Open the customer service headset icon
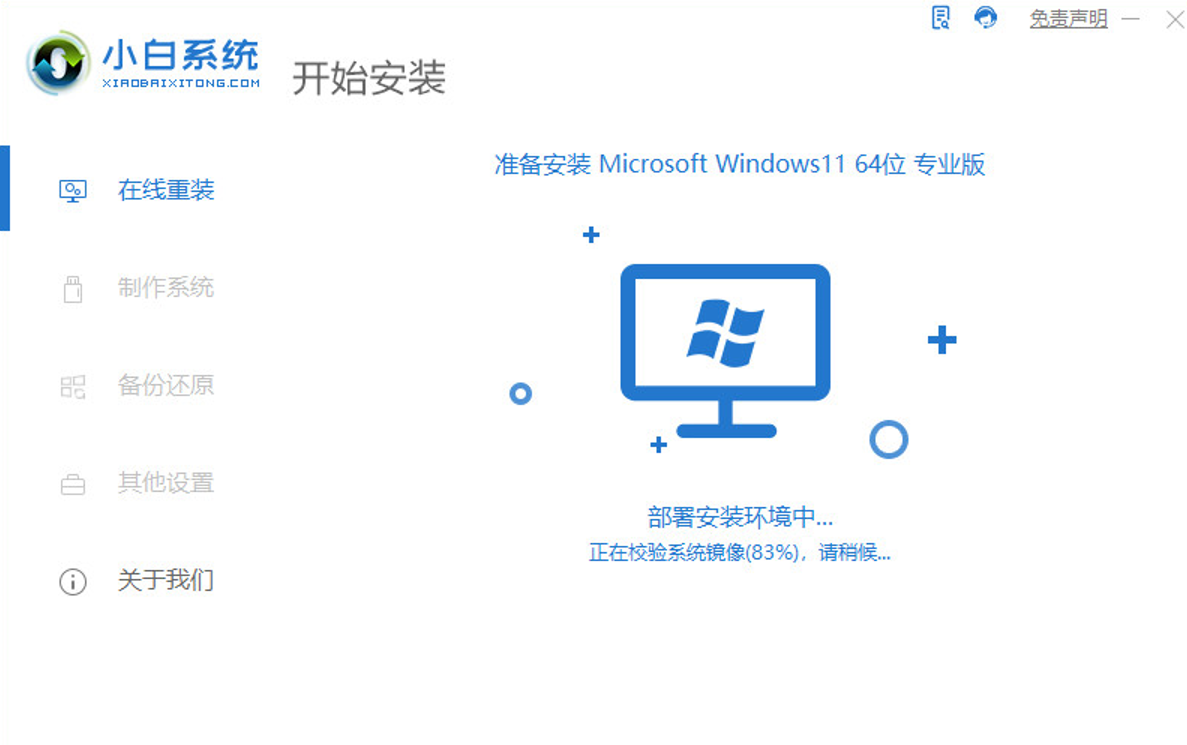1187x745 pixels. click(x=985, y=17)
